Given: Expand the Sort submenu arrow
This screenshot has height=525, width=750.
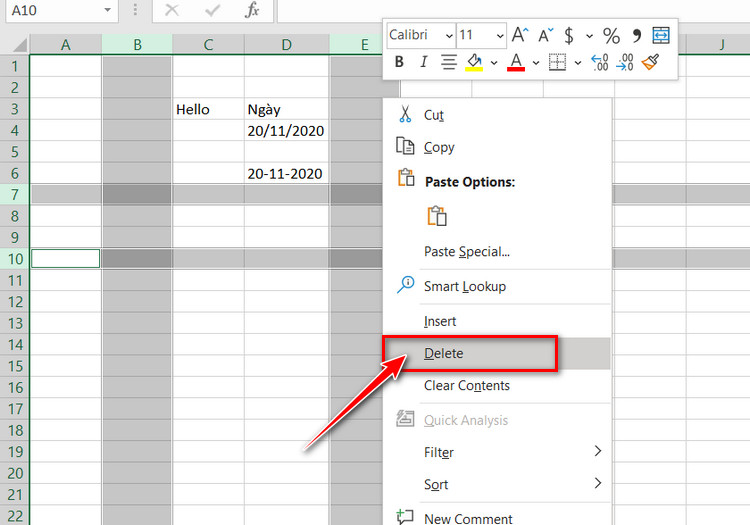Looking at the screenshot, I should 597,483.
